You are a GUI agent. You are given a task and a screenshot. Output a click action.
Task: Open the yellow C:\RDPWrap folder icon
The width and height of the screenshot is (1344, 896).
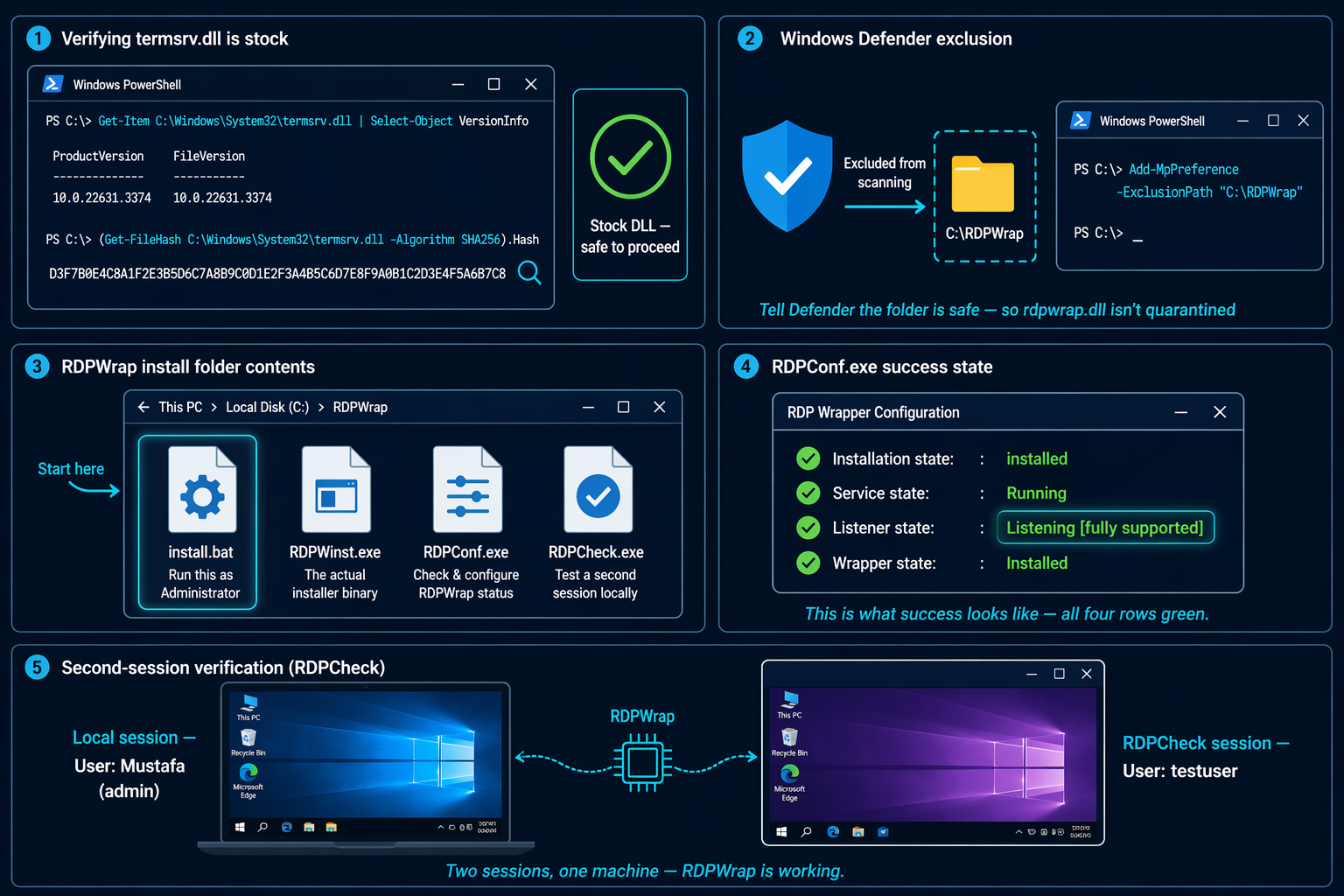983,184
